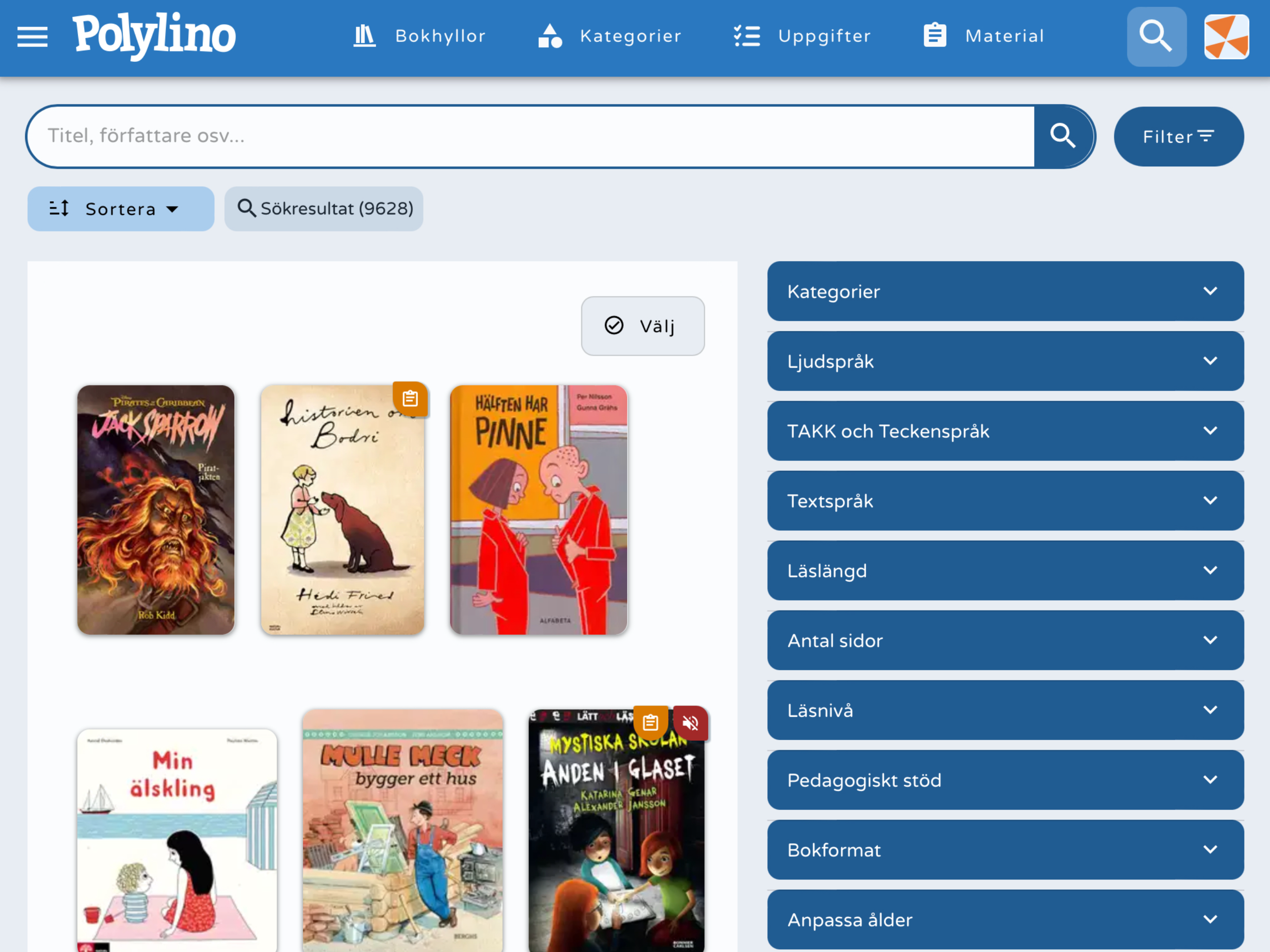Open the Bokhyllor tab

pos(419,36)
